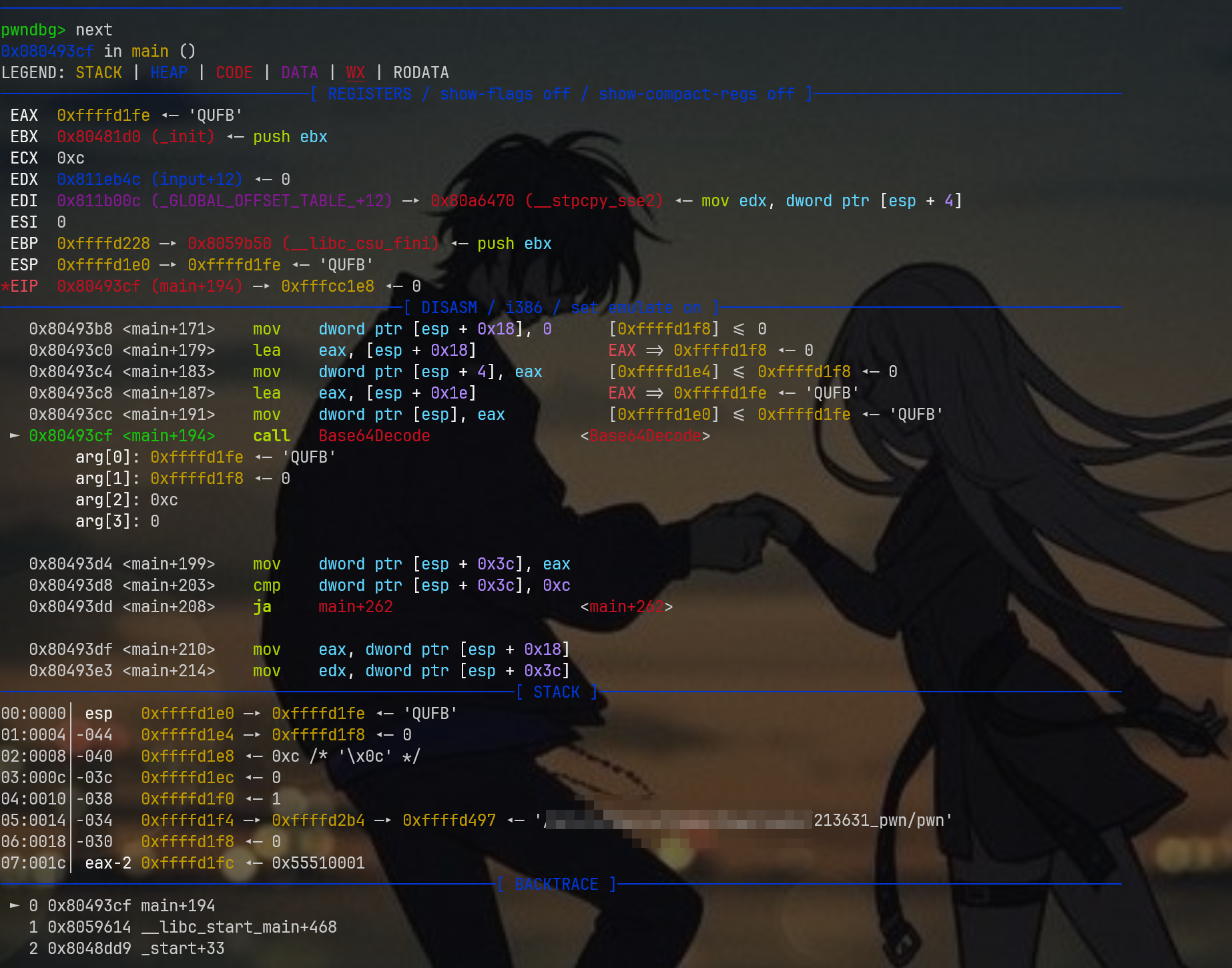Click main+194 in backtrace frame 0
This screenshot has height=968, width=1232.
pos(178,906)
